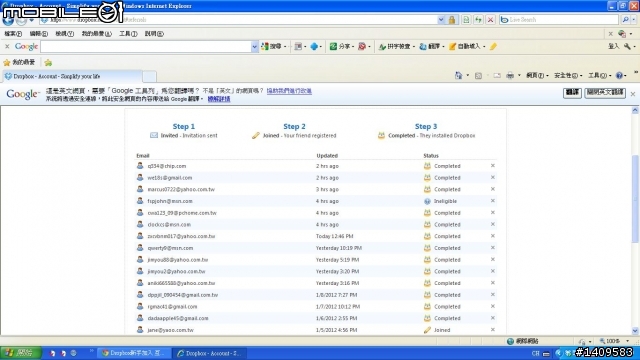
Task: Click the Help question mark icon
Action: (619, 76)
